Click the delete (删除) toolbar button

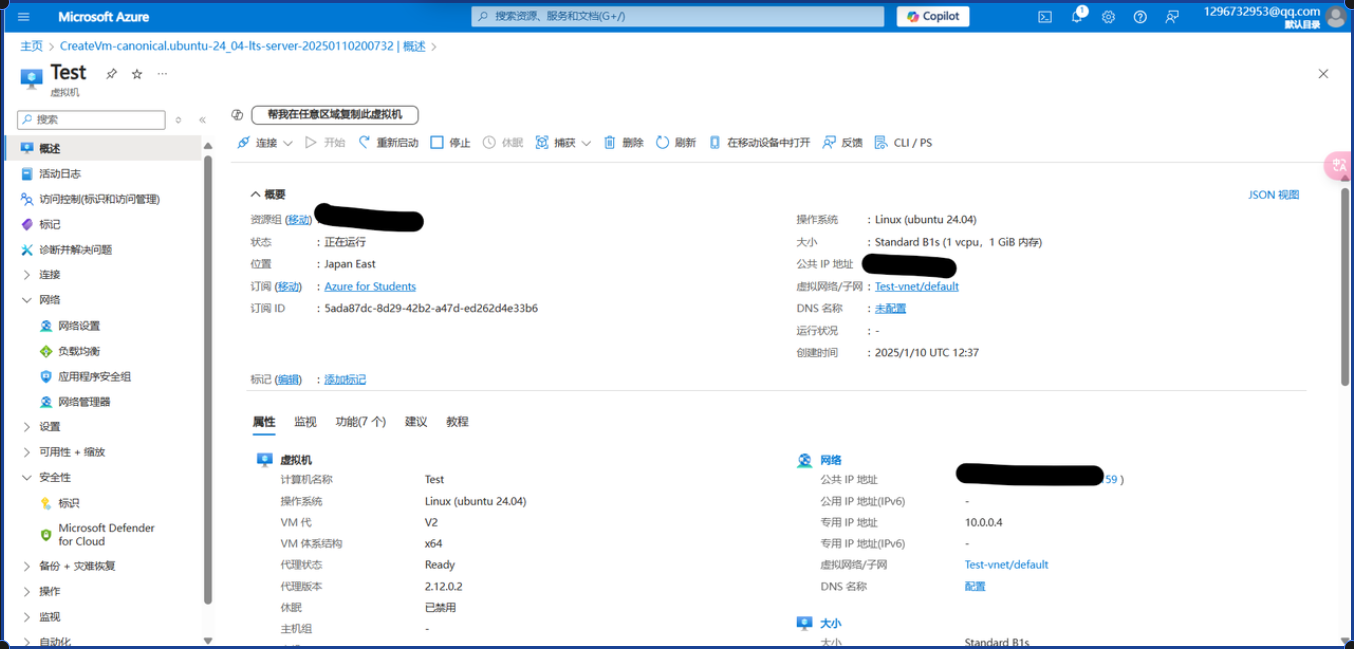click(622, 143)
